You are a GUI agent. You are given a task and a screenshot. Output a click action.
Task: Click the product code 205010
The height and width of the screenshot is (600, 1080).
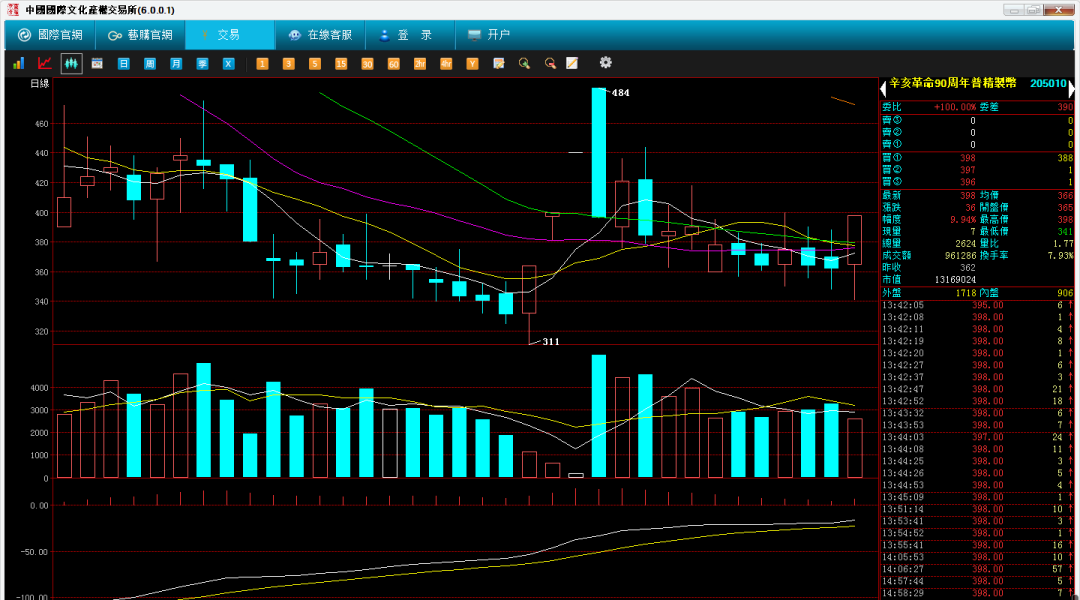point(1048,83)
